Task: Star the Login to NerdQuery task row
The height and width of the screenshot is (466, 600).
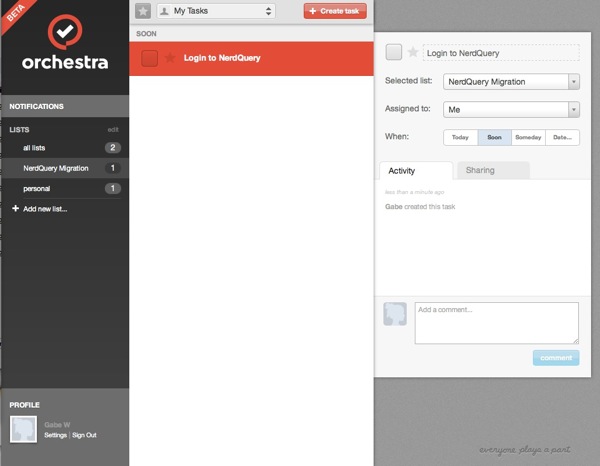Action: (x=170, y=58)
